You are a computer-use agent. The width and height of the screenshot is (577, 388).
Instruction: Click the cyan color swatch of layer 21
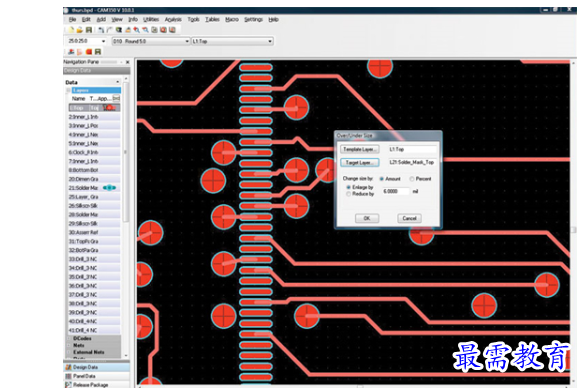[110, 188]
